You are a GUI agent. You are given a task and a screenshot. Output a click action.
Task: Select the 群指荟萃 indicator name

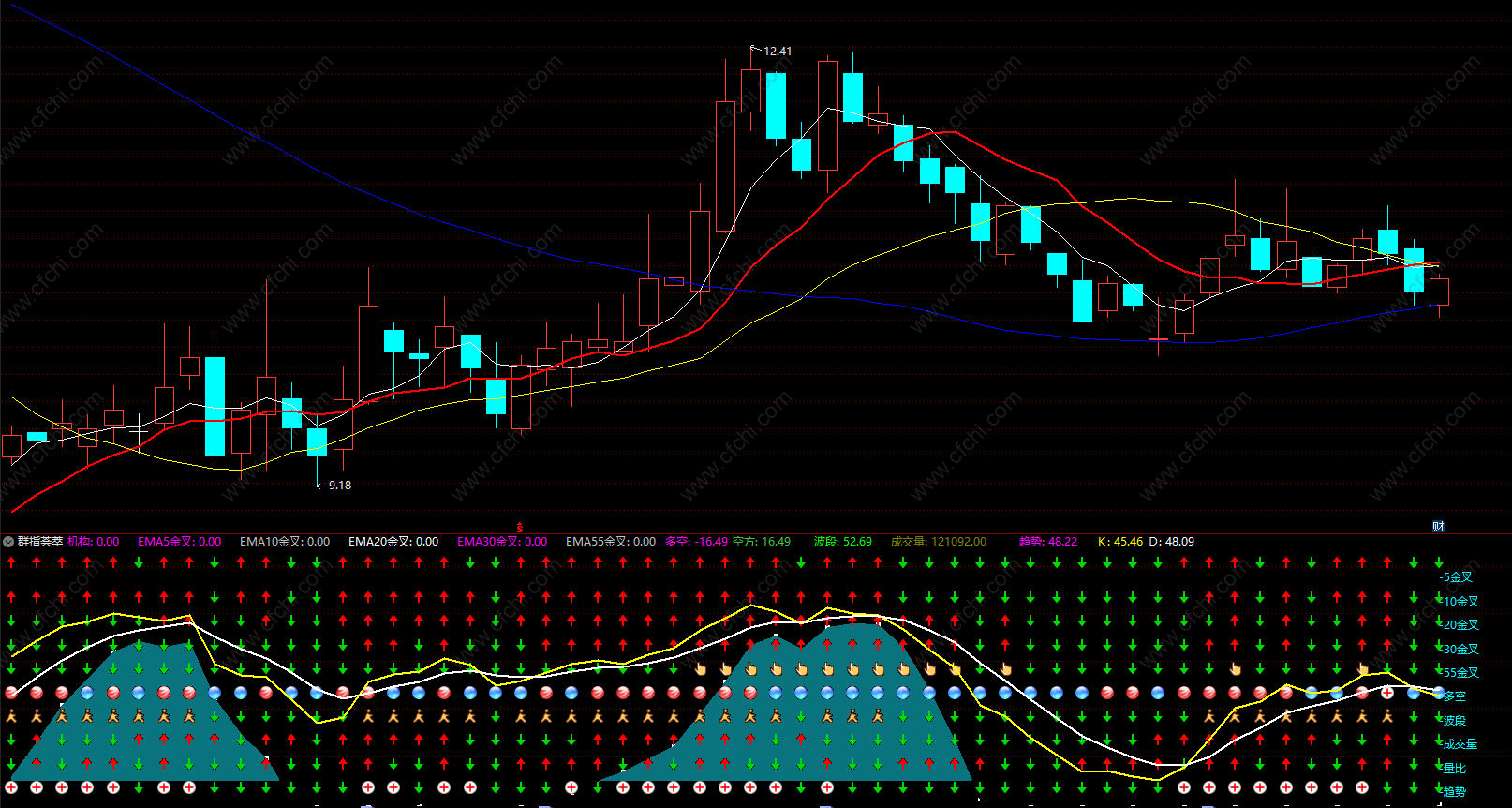40,542
